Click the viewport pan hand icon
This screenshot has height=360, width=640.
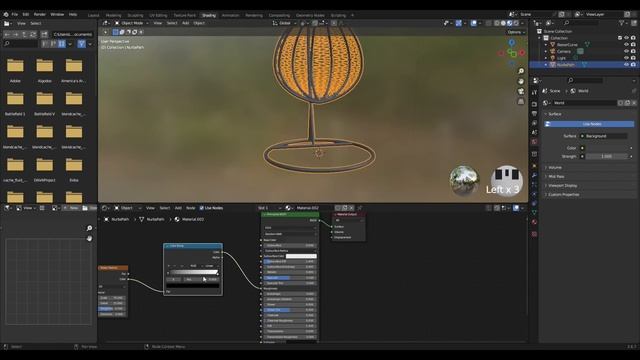click(x=521, y=81)
